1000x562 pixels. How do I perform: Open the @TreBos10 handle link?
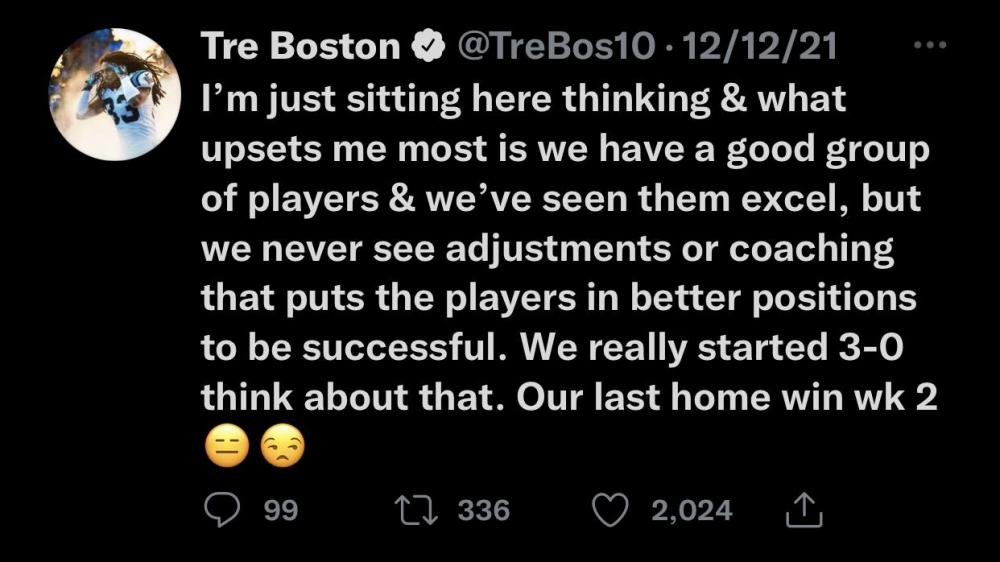554,47
